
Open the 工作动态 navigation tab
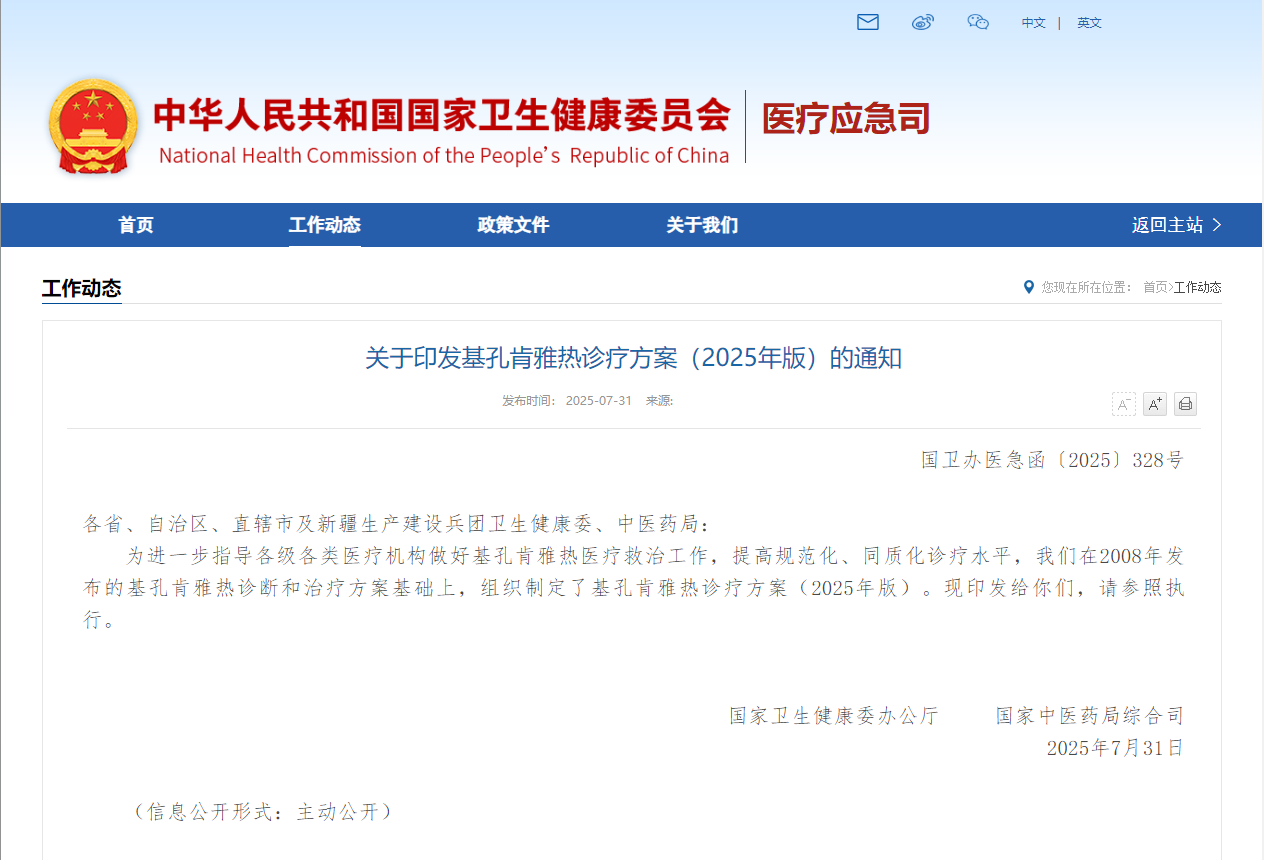tap(325, 225)
